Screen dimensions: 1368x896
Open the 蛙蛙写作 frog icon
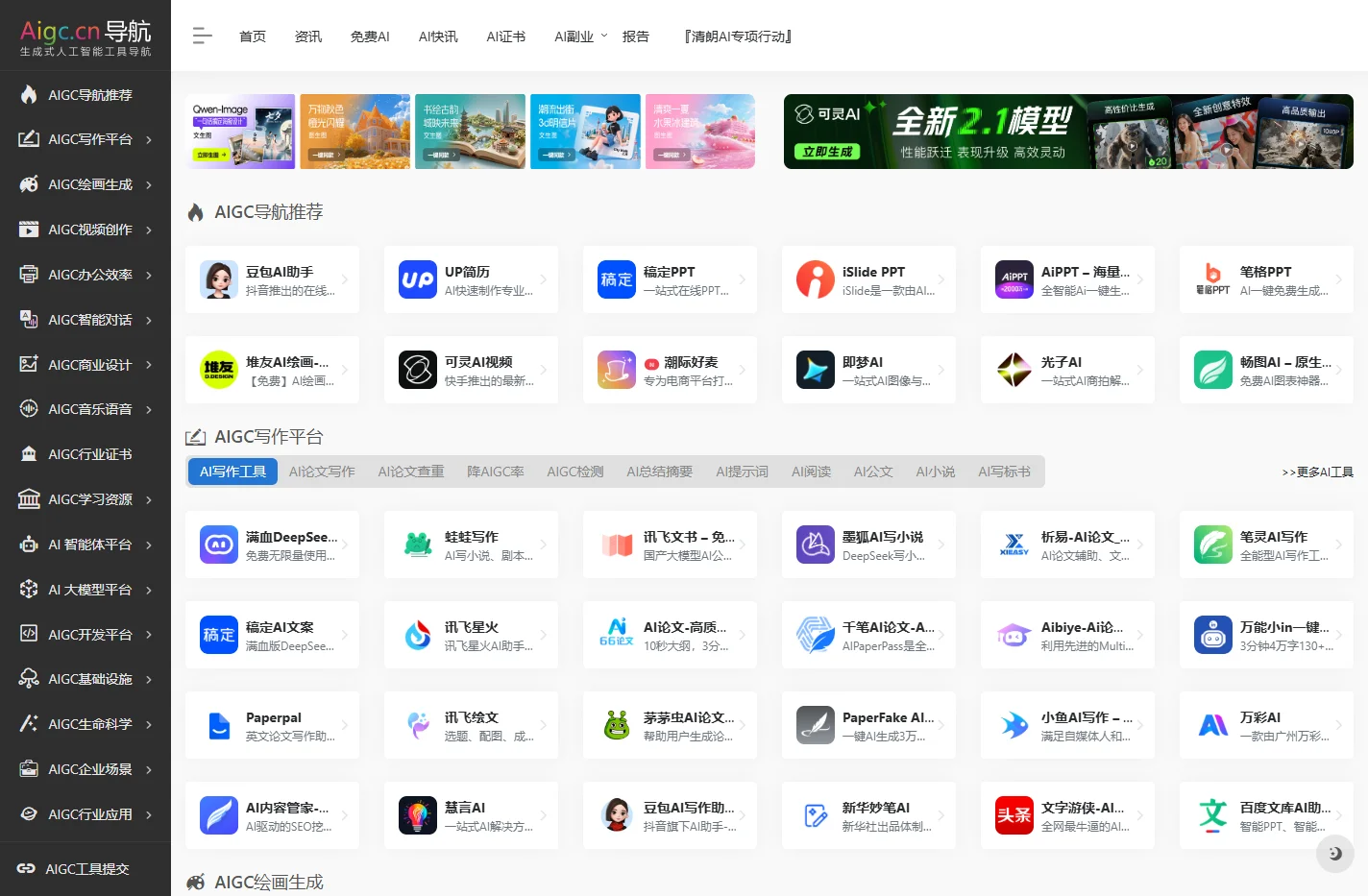pyautogui.click(x=418, y=545)
